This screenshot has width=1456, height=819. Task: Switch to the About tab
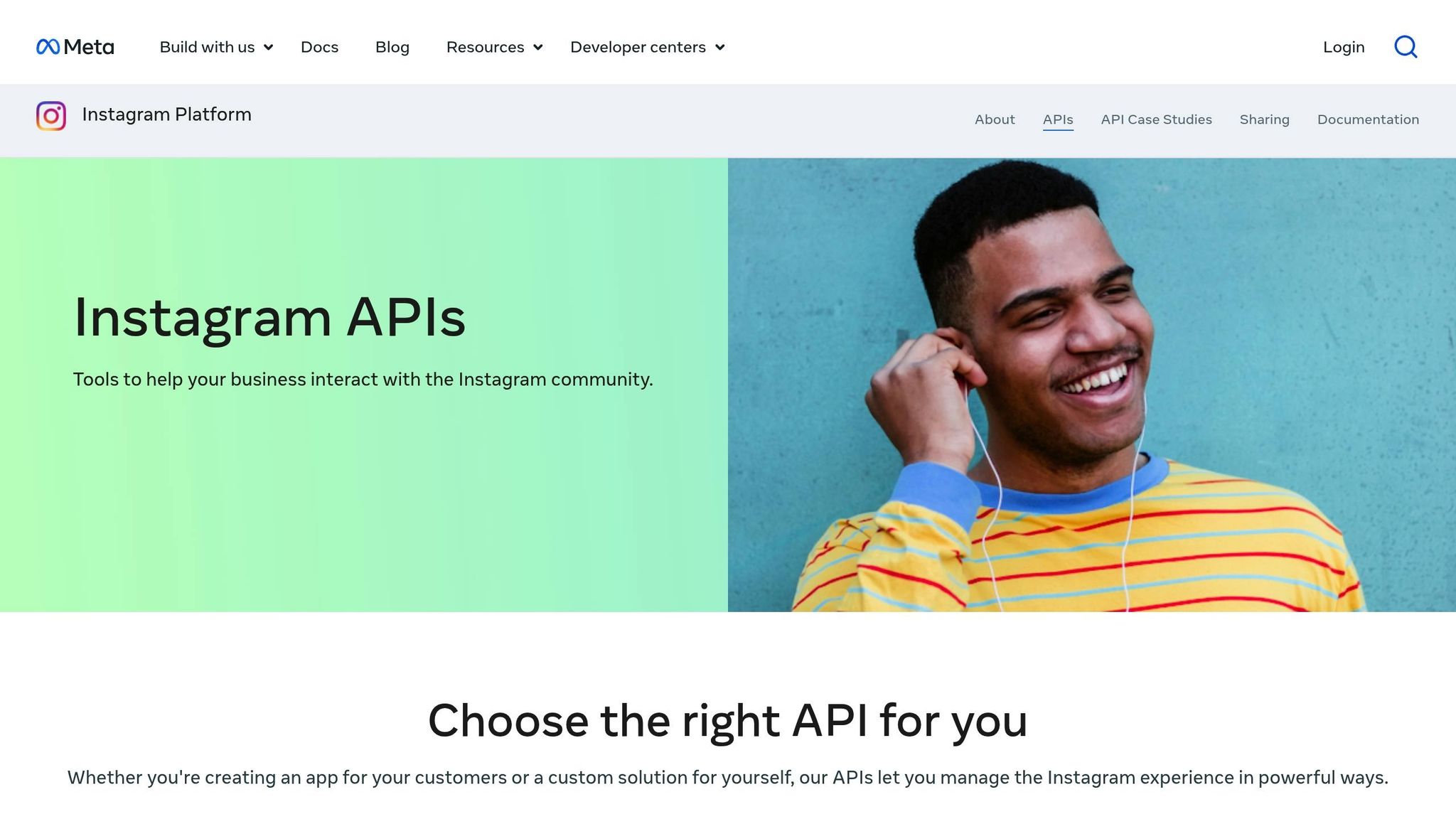(995, 119)
